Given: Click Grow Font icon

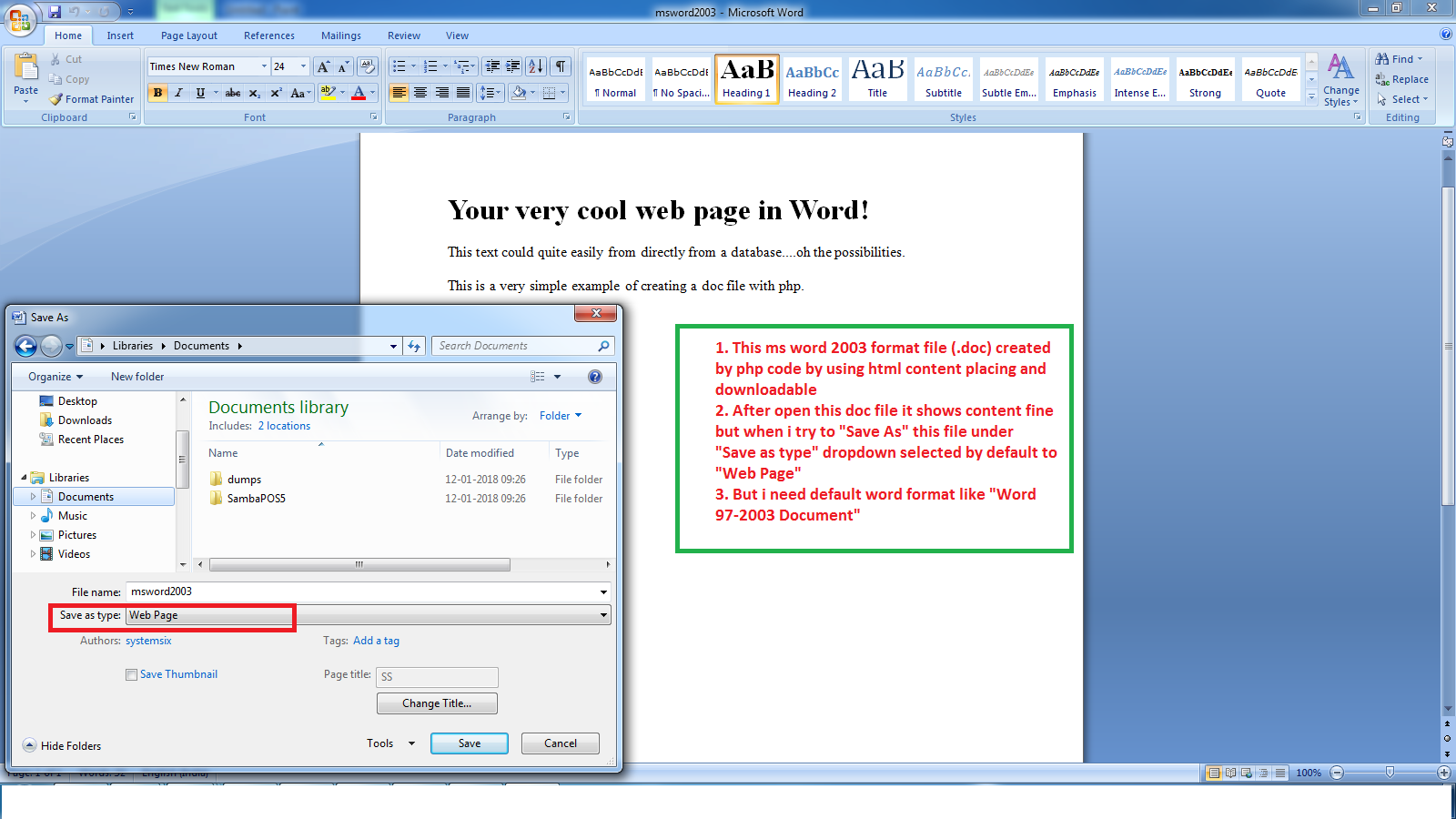Looking at the screenshot, I should coord(323,66).
